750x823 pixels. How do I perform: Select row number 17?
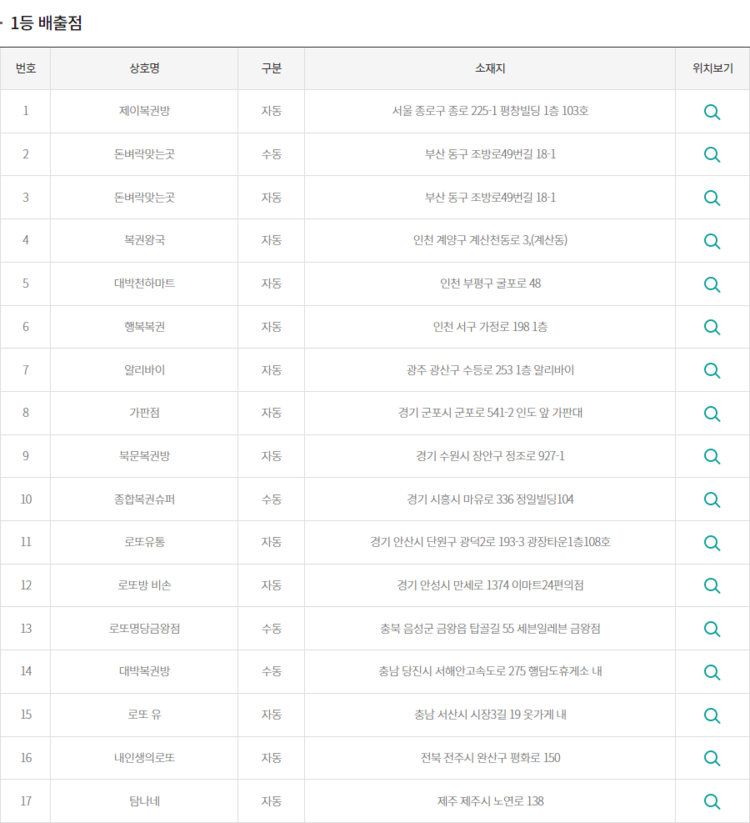pos(26,800)
